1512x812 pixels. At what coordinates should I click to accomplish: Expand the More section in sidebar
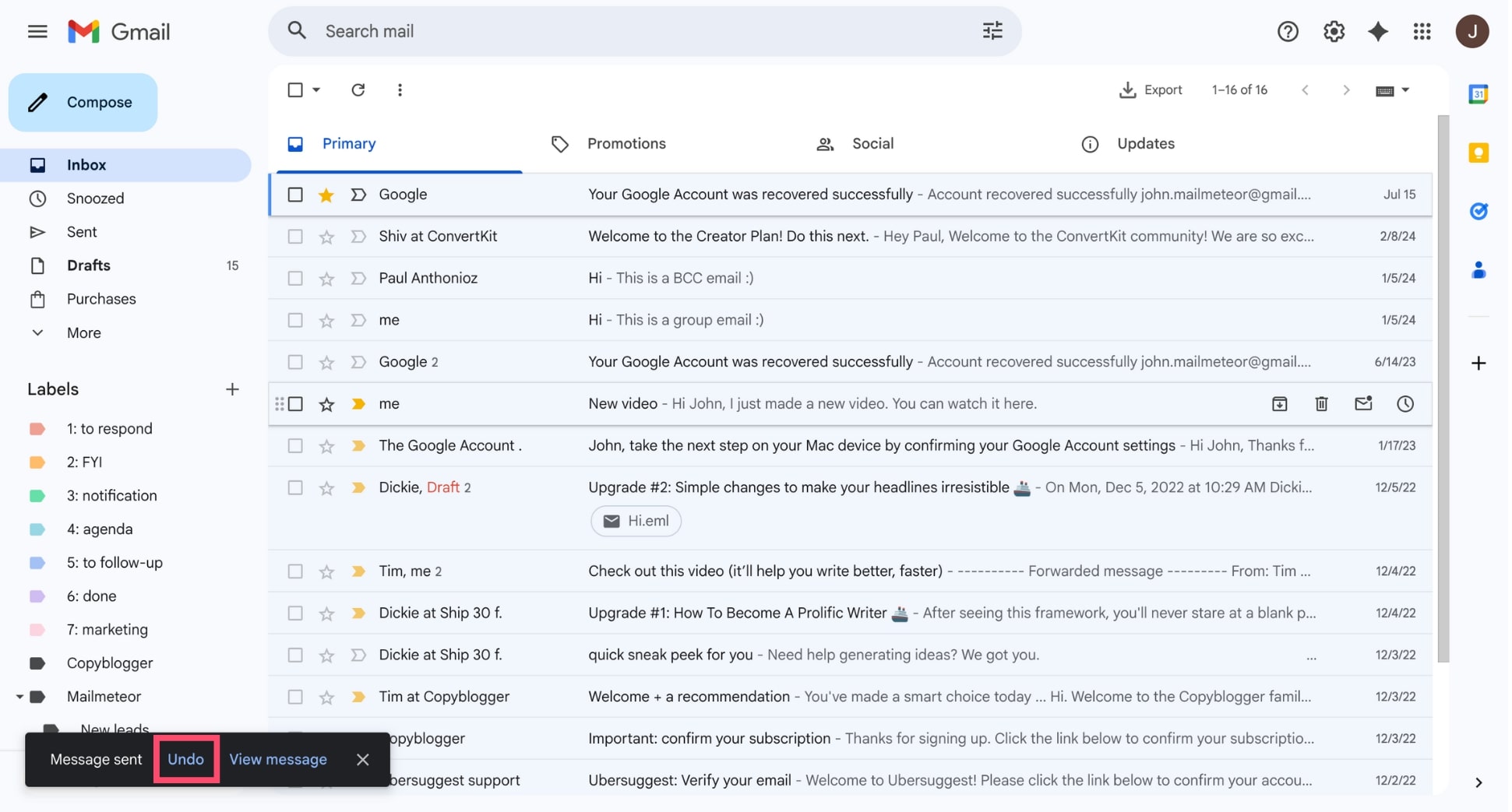coord(38,332)
